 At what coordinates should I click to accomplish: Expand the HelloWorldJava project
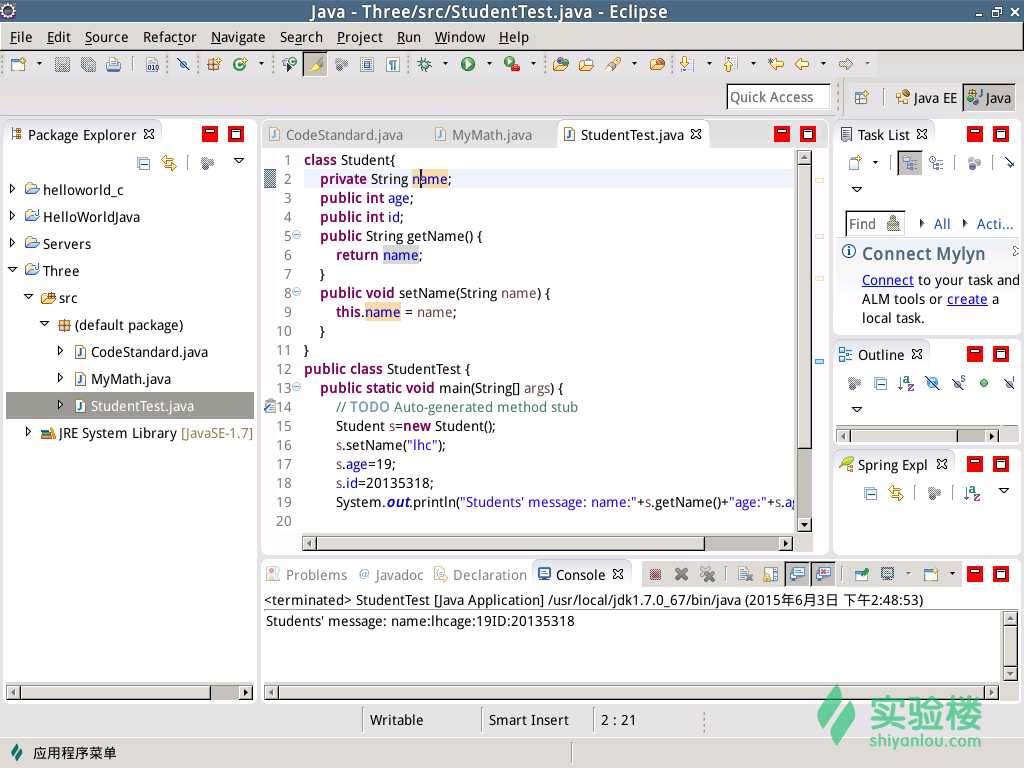pos(12,216)
